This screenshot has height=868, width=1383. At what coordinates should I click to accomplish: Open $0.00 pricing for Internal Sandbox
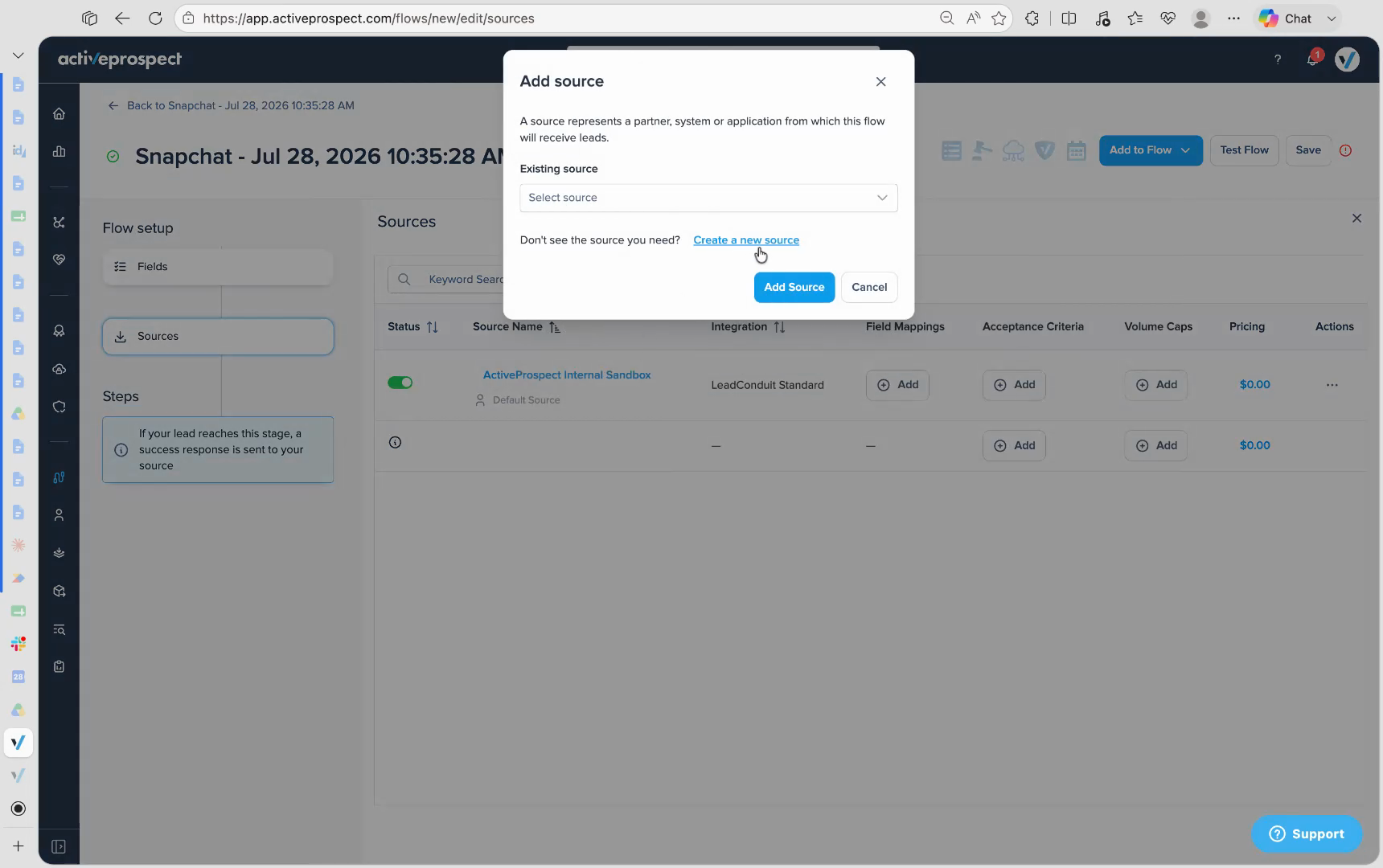click(1254, 385)
